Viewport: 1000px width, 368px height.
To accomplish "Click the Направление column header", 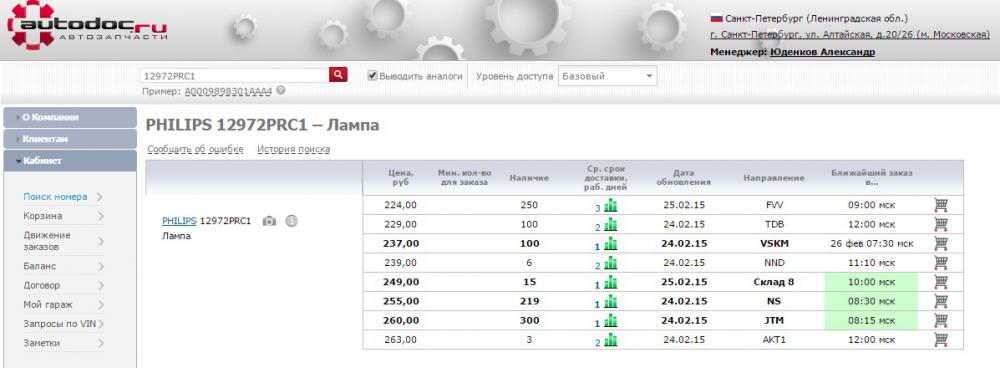I will point(774,178).
